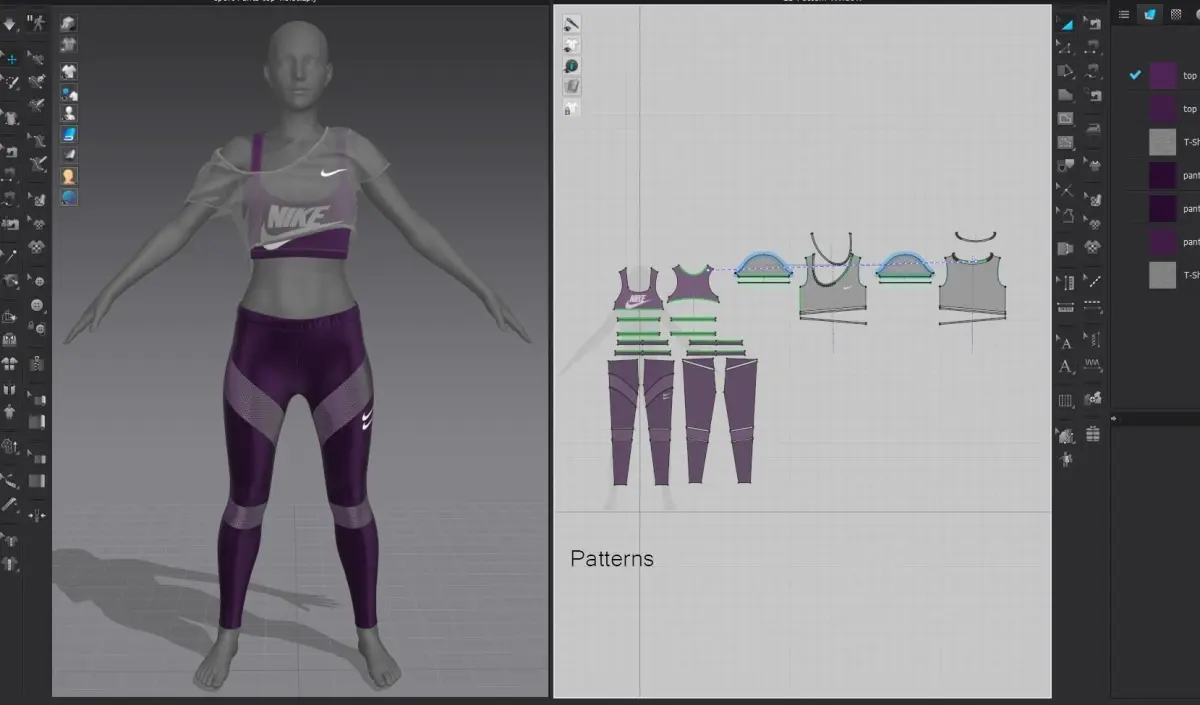Select the crossed-lines cut tool in right toolbar
The image size is (1200, 705).
(1066, 190)
